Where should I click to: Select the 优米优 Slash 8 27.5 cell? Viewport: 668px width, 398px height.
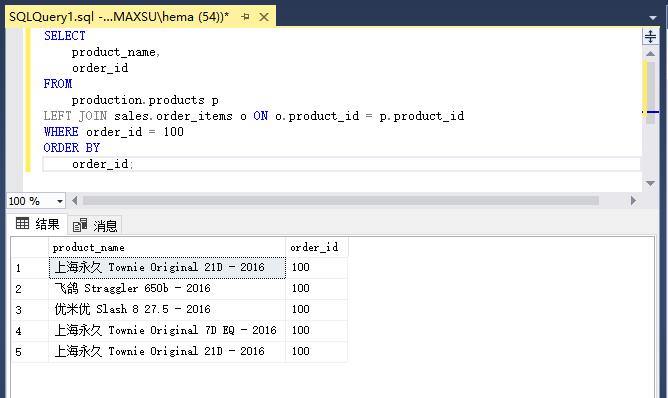(x=167, y=309)
